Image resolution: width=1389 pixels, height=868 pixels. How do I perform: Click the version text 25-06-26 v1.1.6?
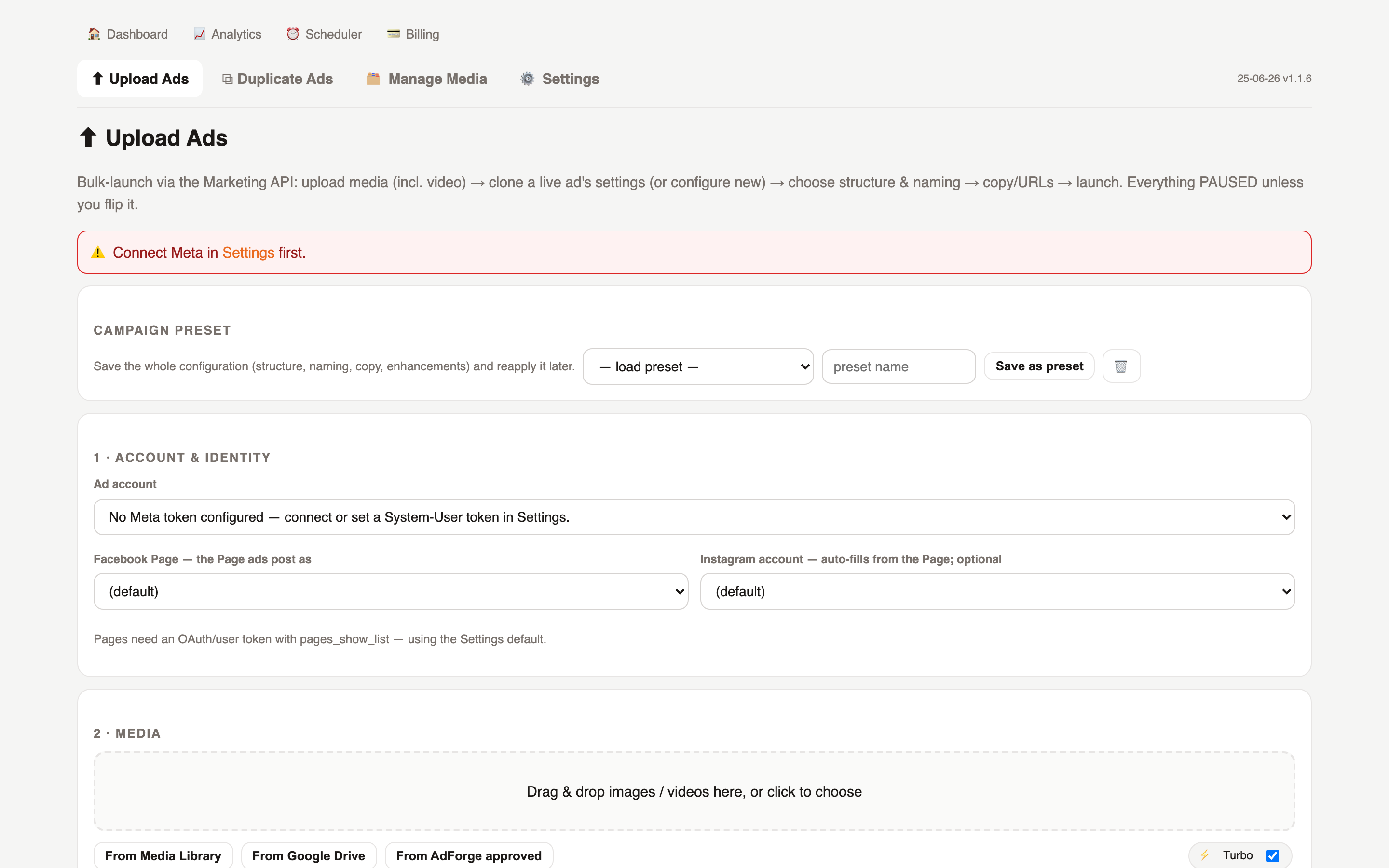click(1274, 79)
